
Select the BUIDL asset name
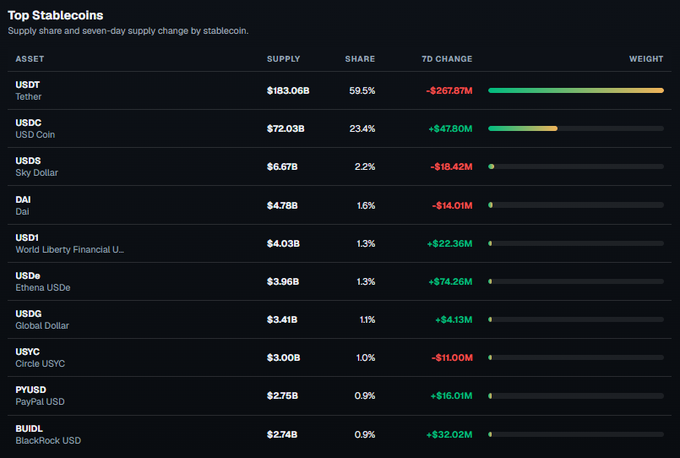[x=29, y=429]
